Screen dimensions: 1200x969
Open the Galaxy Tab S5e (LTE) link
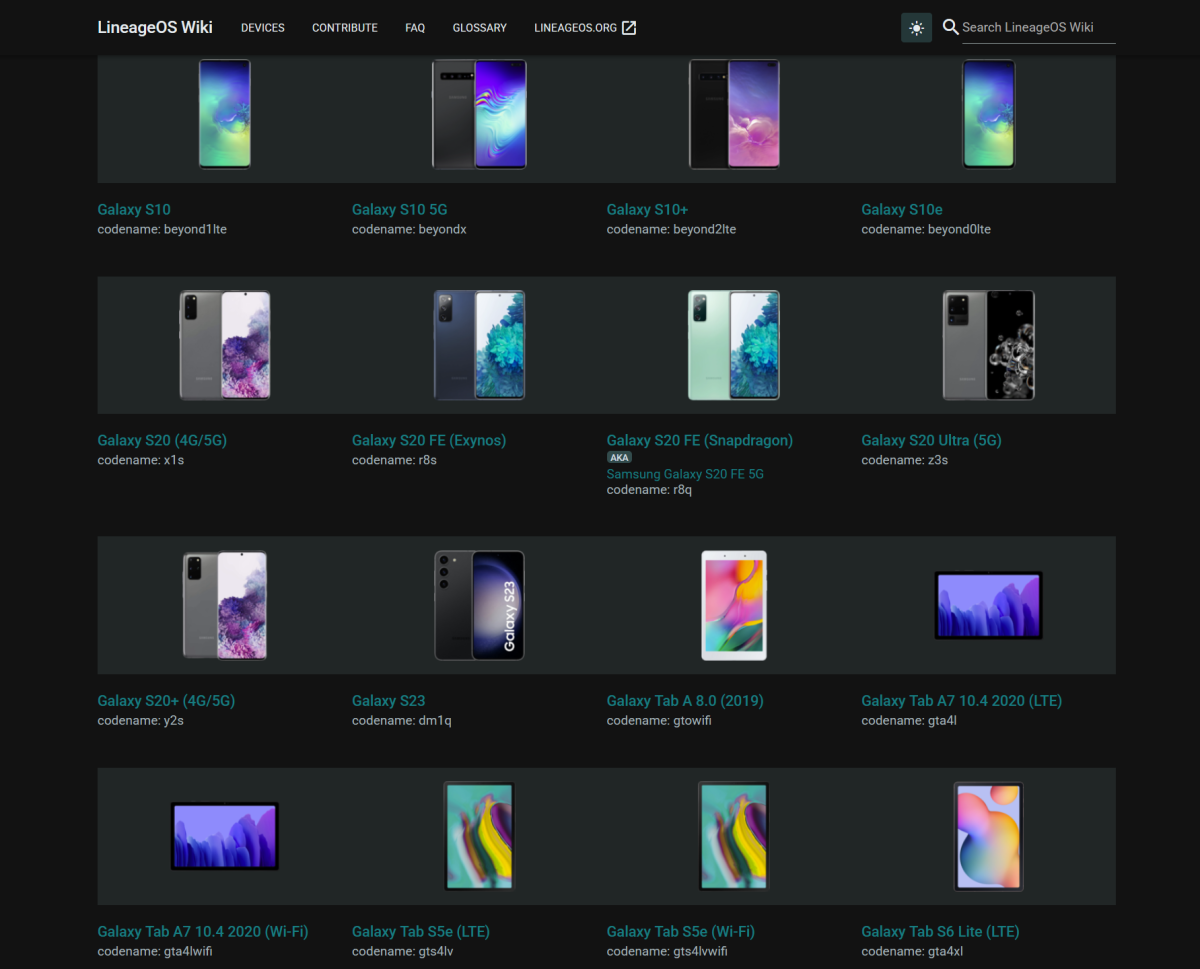point(421,931)
